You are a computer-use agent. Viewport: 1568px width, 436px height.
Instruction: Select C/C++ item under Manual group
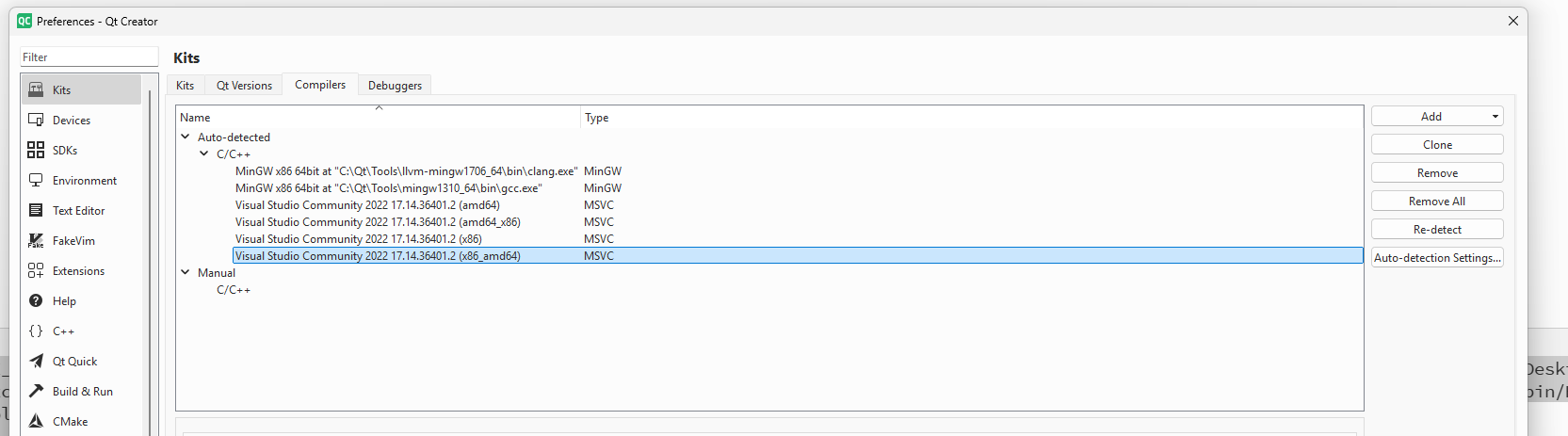[234, 290]
